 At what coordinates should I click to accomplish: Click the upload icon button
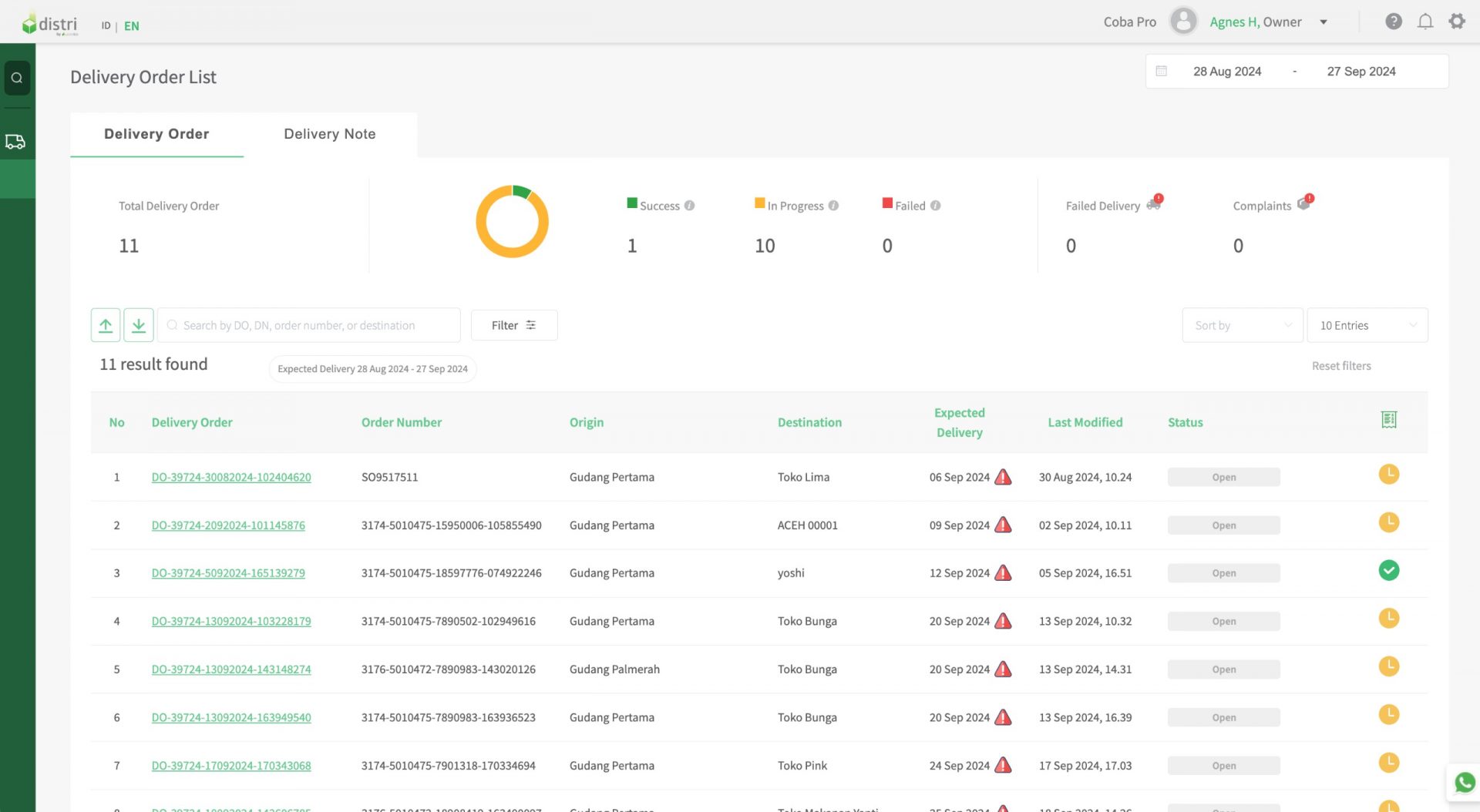106,325
